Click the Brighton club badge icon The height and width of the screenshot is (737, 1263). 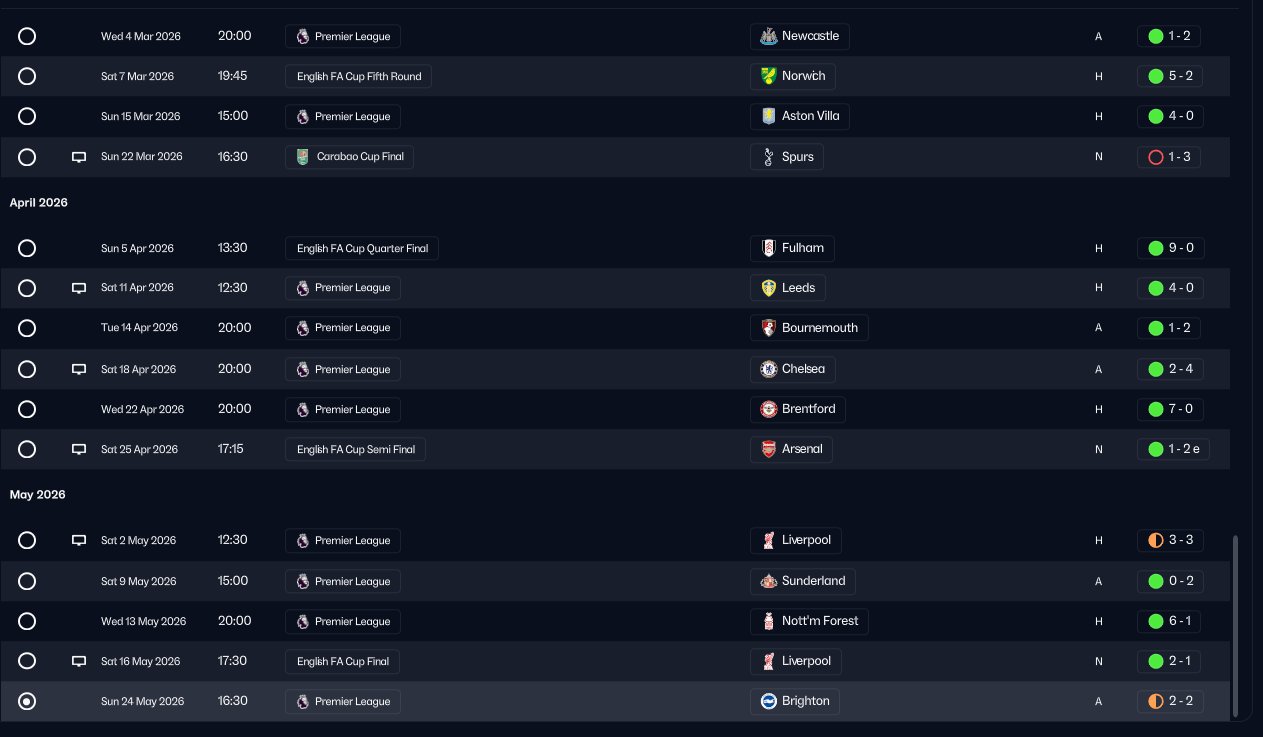(x=768, y=701)
